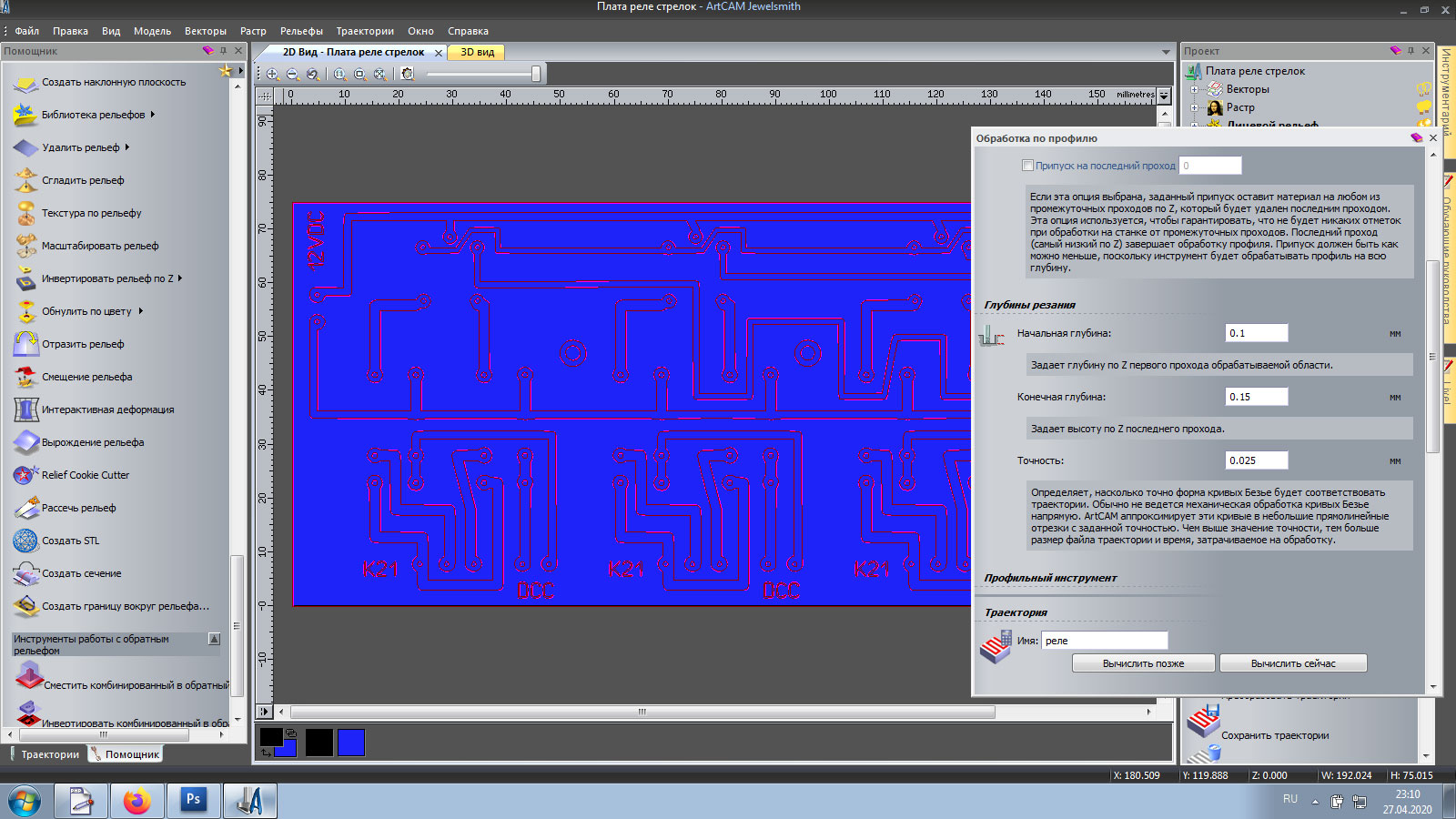Expand the Библиотека рельефов submenu arrow
The image size is (1456, 819).
pyautogui.click(x=153, y=115)
